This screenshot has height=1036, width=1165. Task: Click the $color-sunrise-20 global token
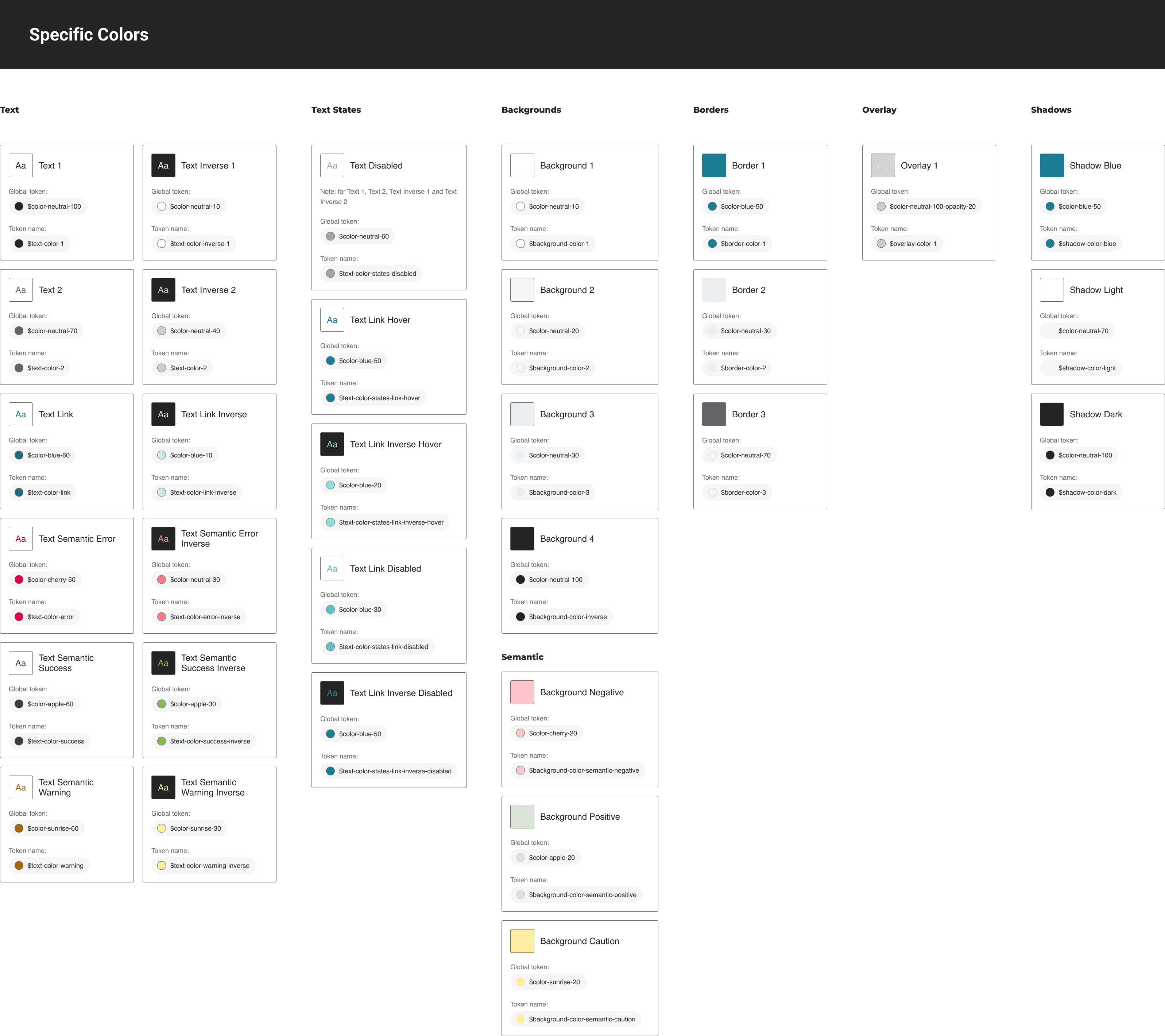coord(548,982)
